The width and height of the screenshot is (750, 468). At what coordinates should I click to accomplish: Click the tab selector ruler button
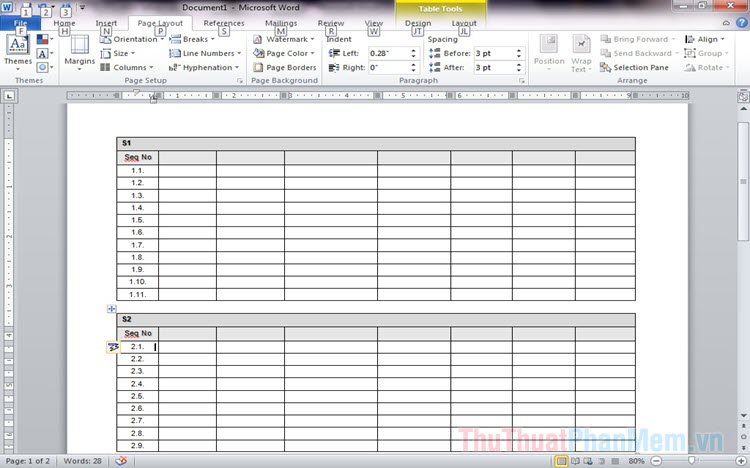pos(9,96)
